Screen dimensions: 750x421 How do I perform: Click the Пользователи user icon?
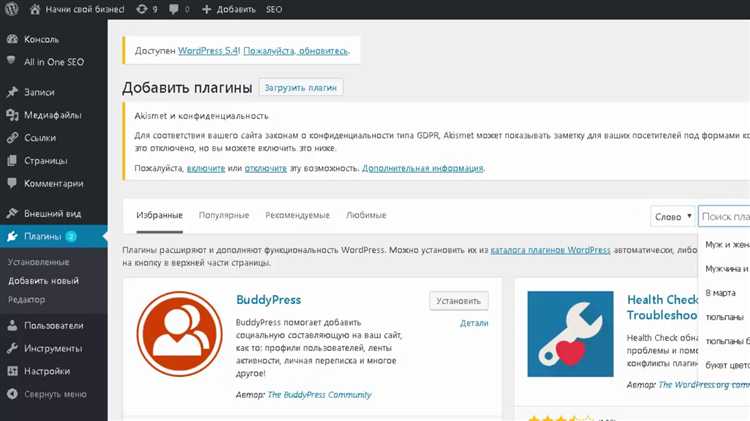pos(12,325)
